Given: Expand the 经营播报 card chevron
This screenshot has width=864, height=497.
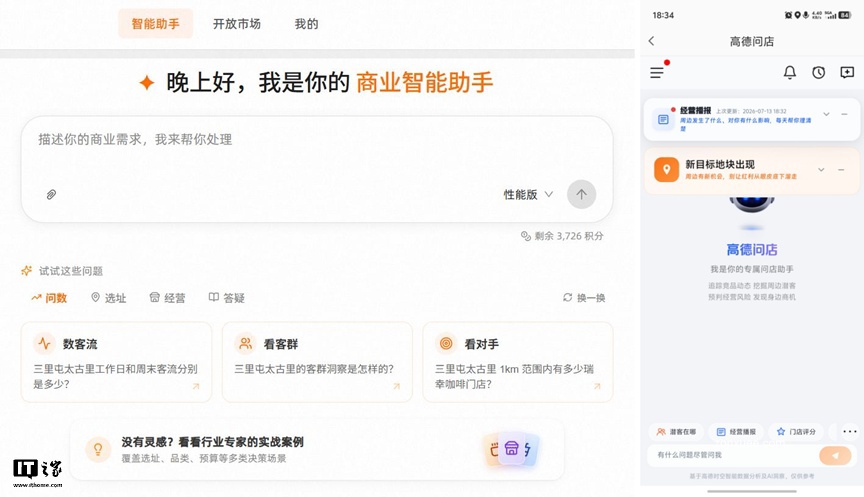Looking at the screenshot, I should click(826, 114).
